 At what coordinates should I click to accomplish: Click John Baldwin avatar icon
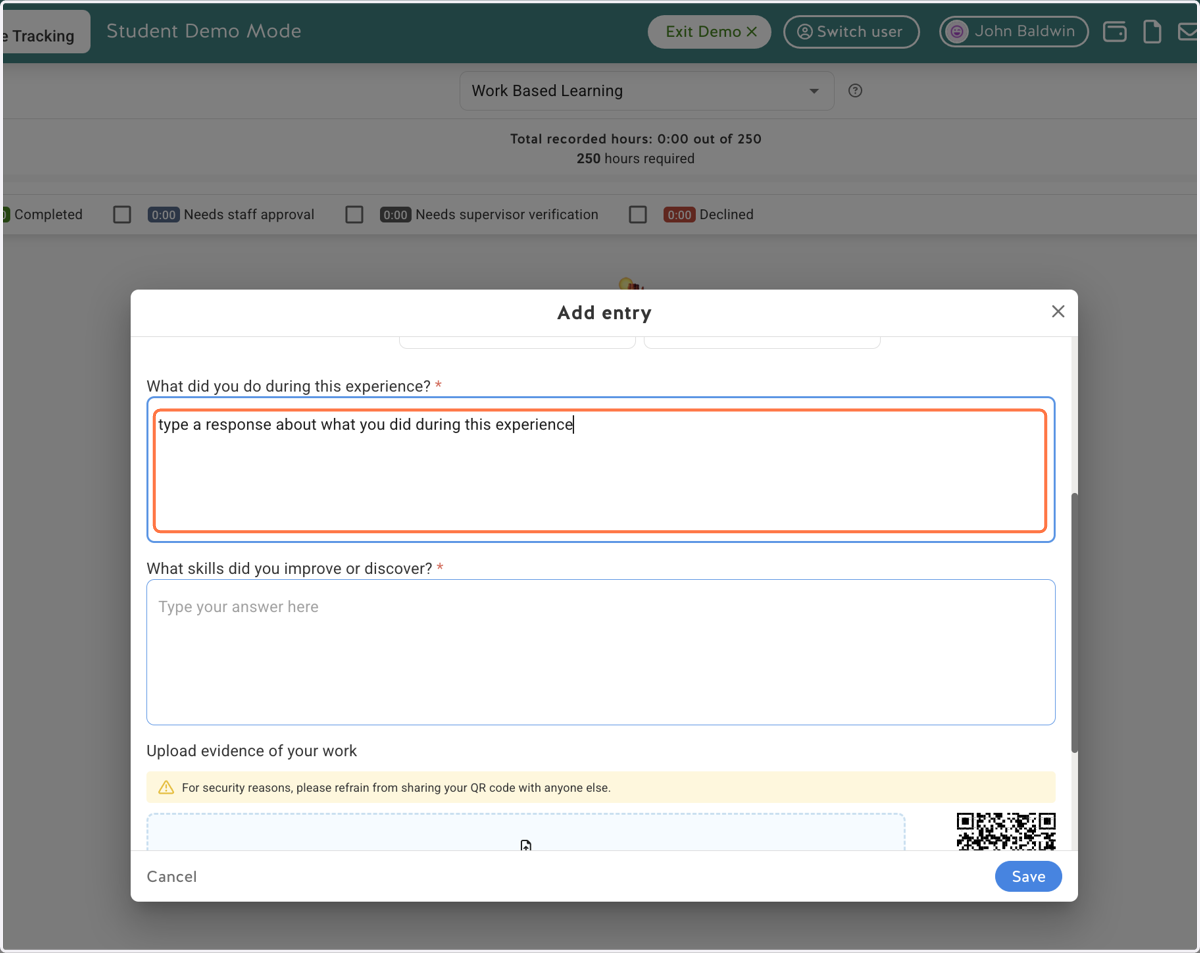coord(957,32)
